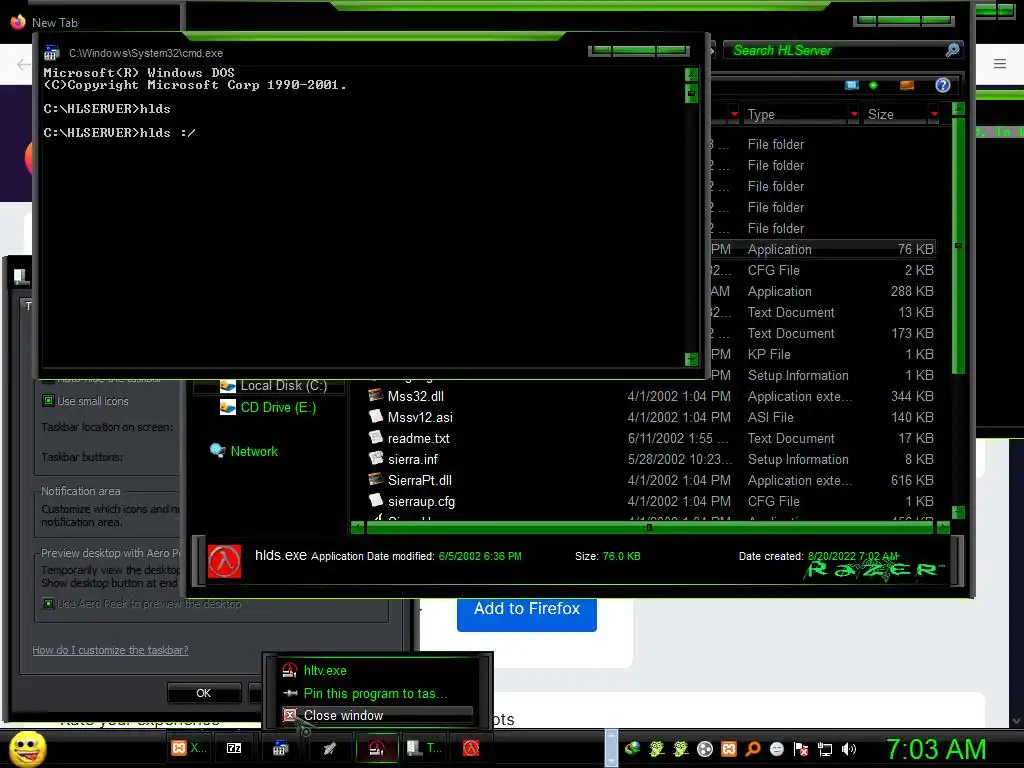Click the volume speaker tray icon
Screen dimensions: 1024x768
click(x=849, y=749)
